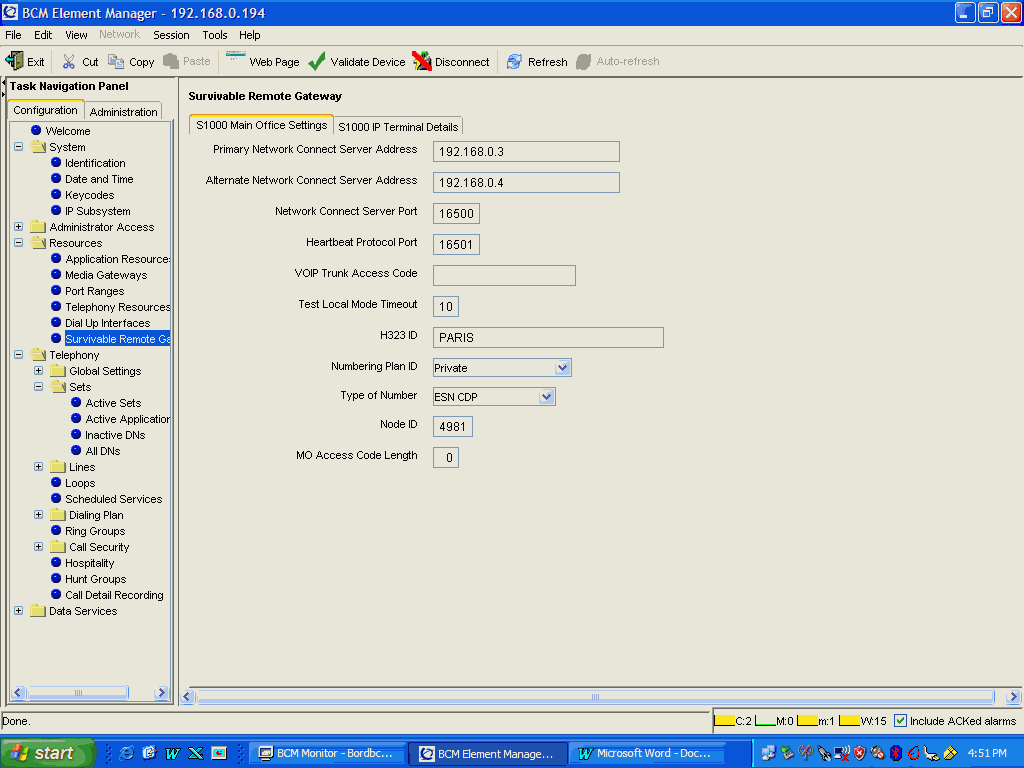
Task: Open Word from quick launch icon
Action: tap(172, 753)
